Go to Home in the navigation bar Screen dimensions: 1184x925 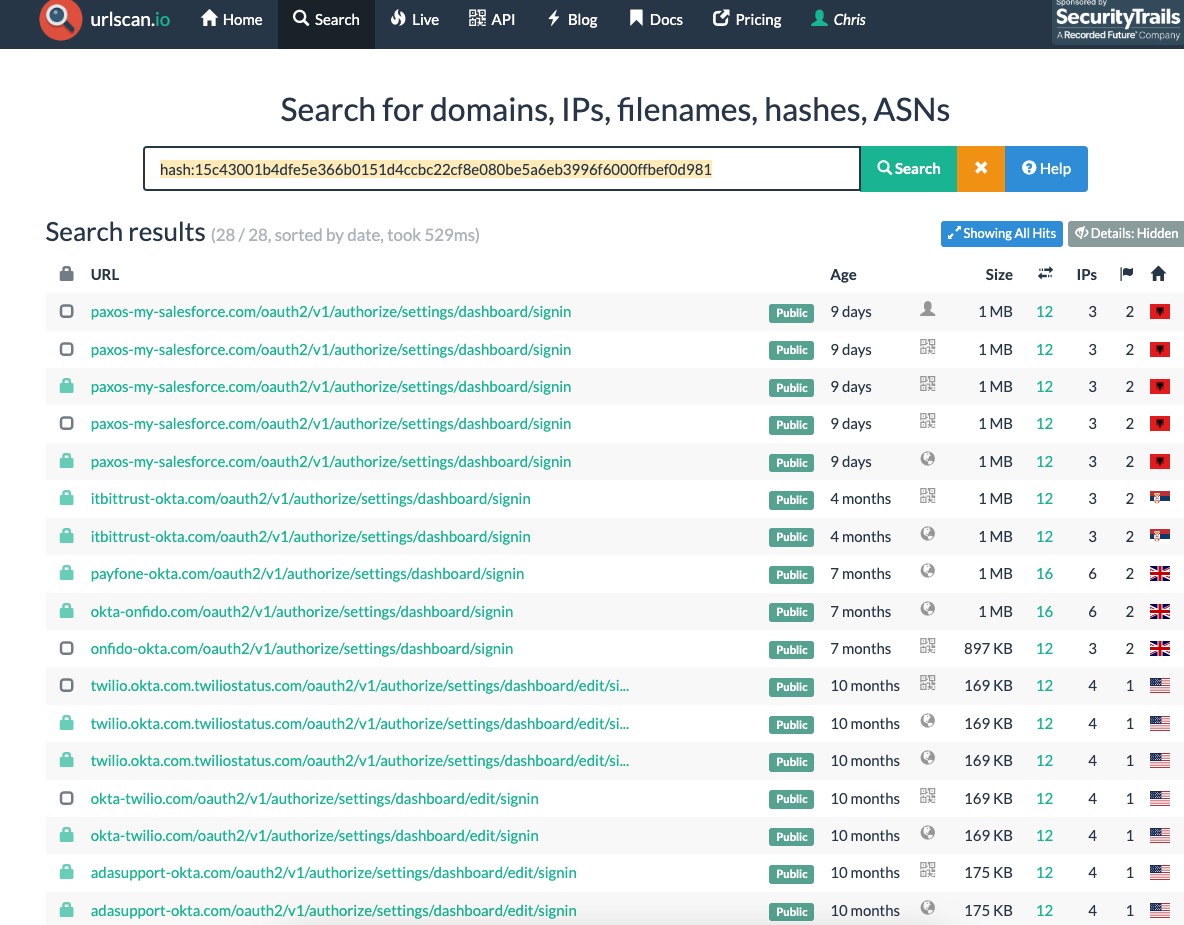(231, 20)
